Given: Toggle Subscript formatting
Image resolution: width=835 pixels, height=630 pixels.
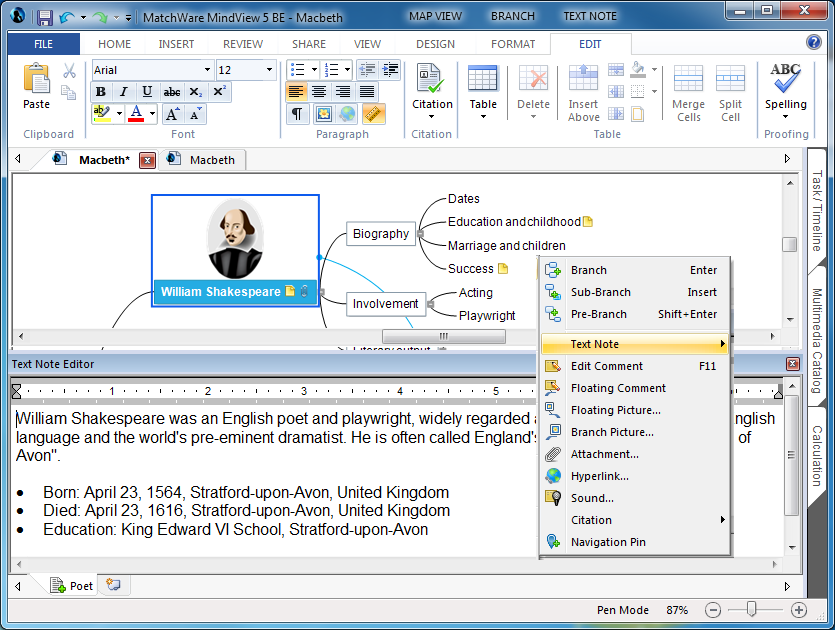Looking at the screenshot, I should (x=195, y=92).
